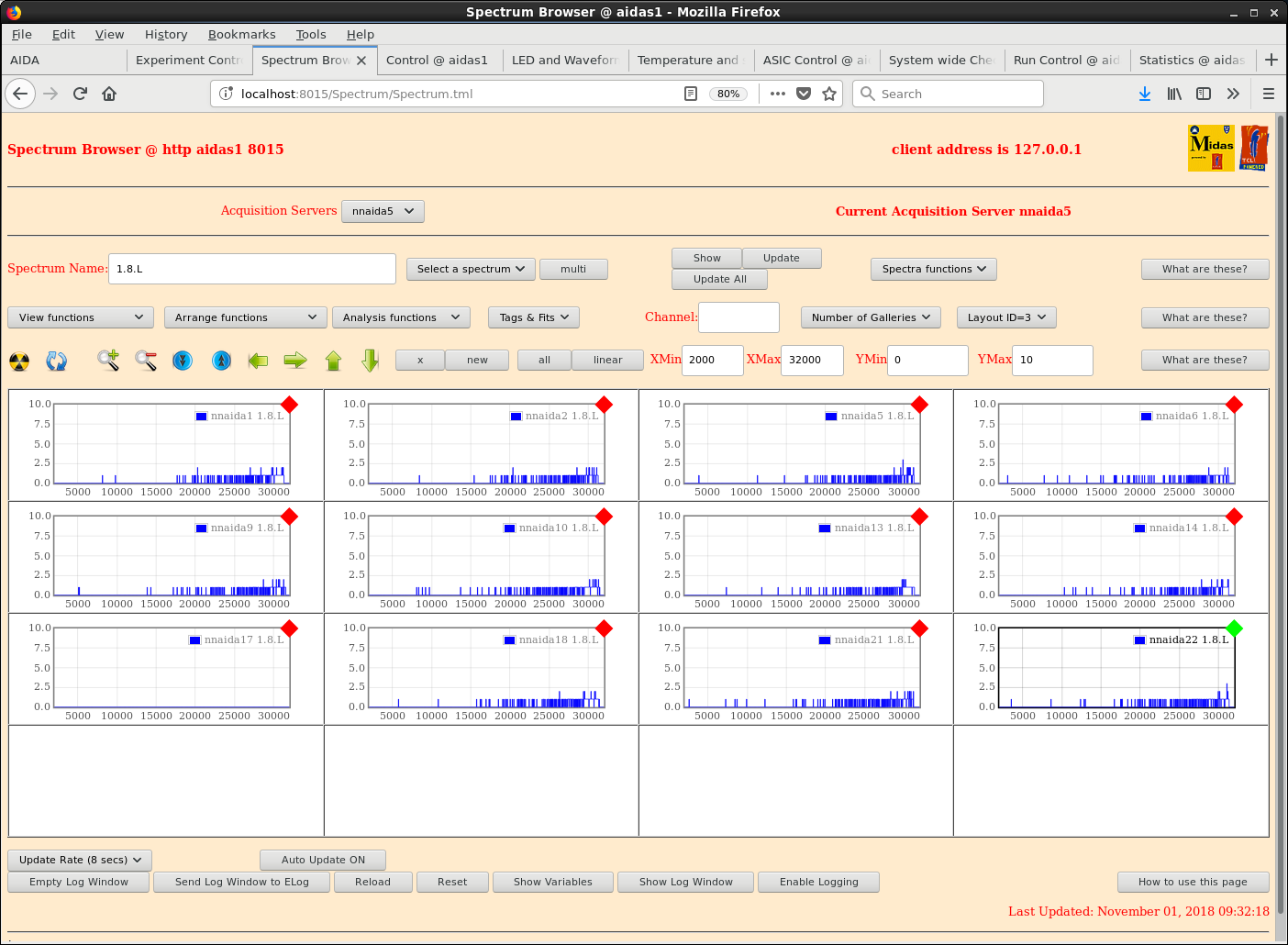Open Arrange functions dropdown
The image size is (1288, 945).
click(245, 317)
